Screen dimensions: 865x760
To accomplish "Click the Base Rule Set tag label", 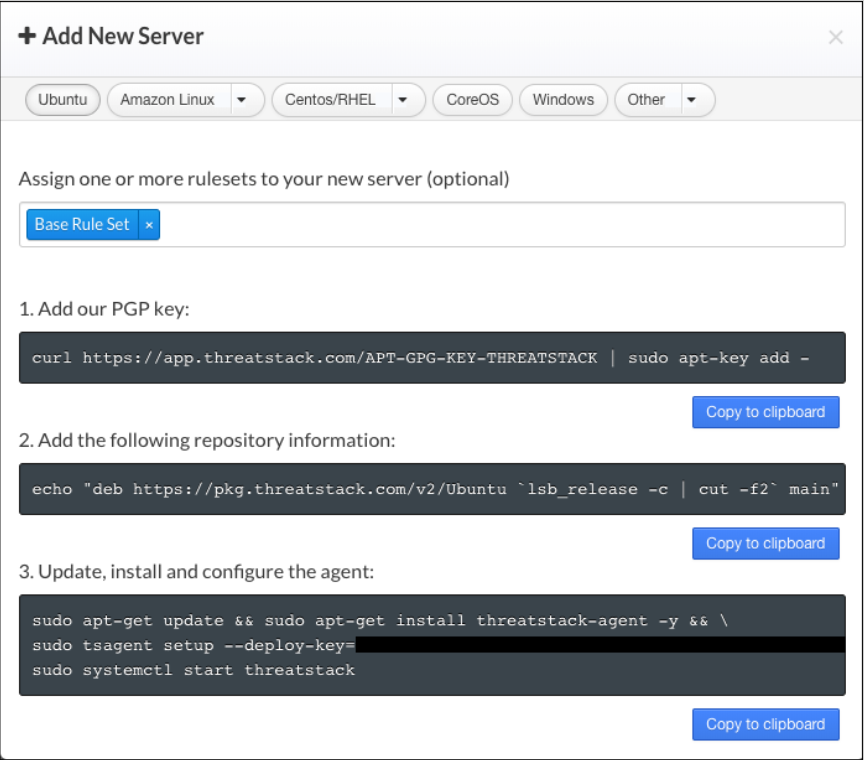I will point(82,224).
